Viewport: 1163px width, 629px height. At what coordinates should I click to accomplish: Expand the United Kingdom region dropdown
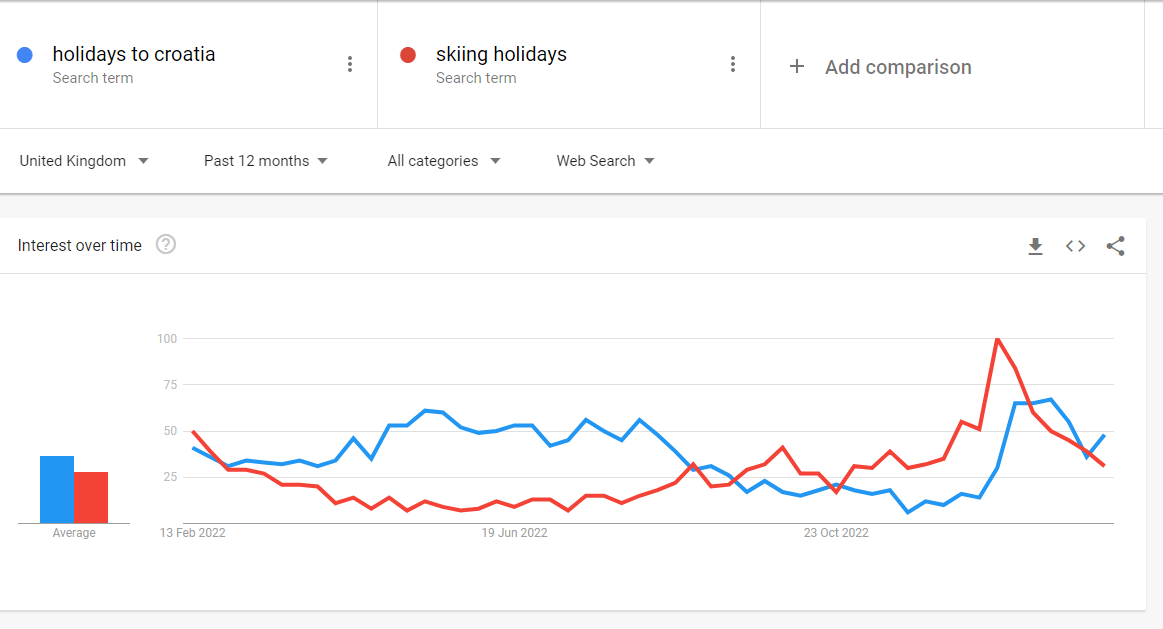(x=84, y=161)
